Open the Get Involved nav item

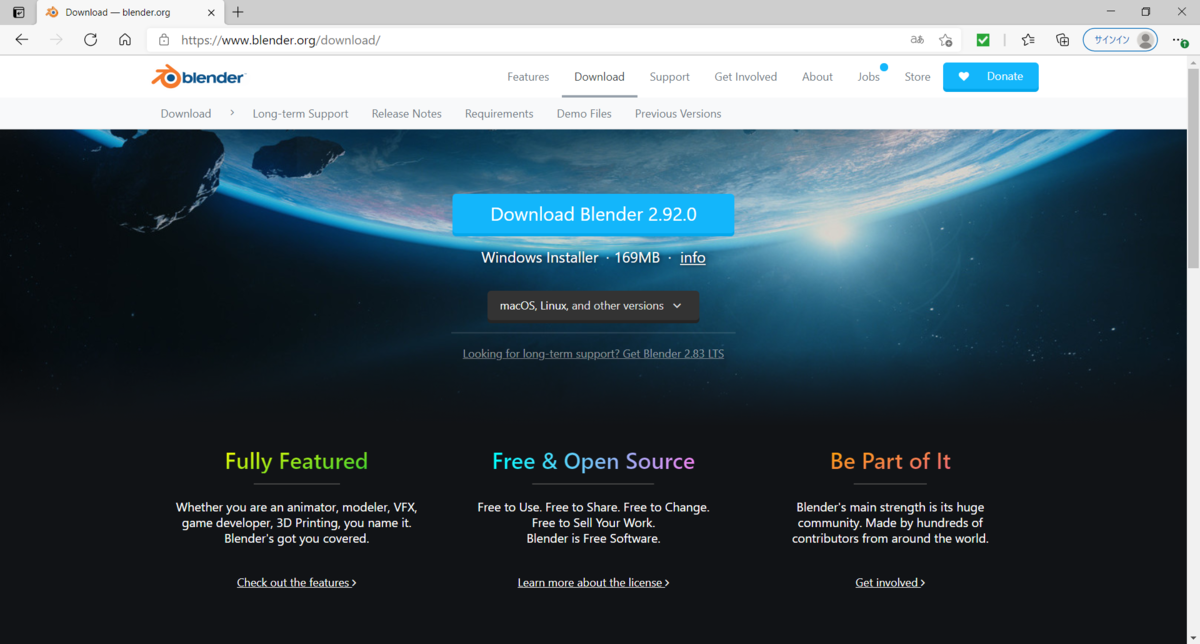tap(745, 77)
